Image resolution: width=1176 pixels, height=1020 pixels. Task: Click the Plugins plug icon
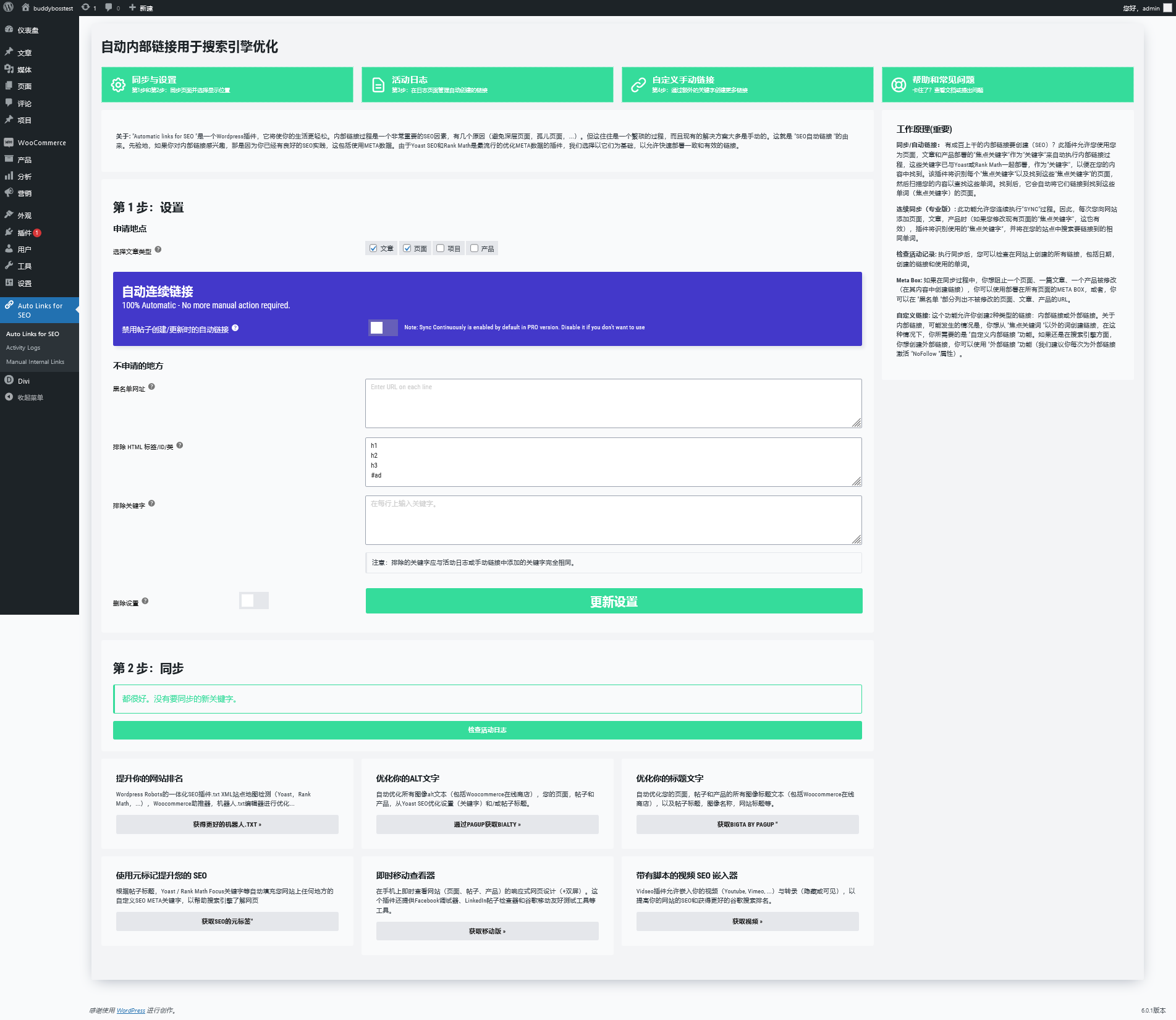click(9, 232)
